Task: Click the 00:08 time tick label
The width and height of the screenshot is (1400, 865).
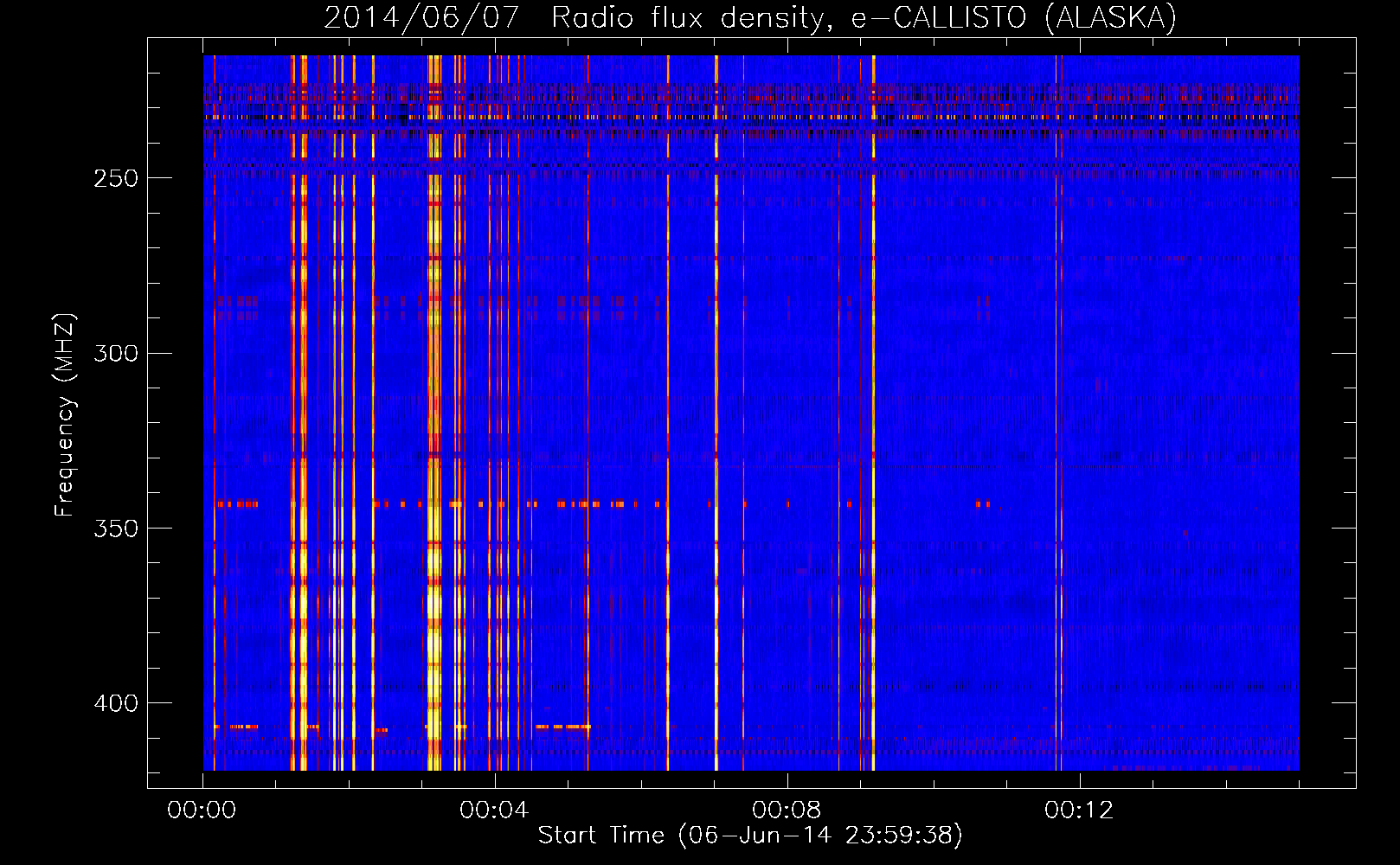Action: tap(787, 810)
